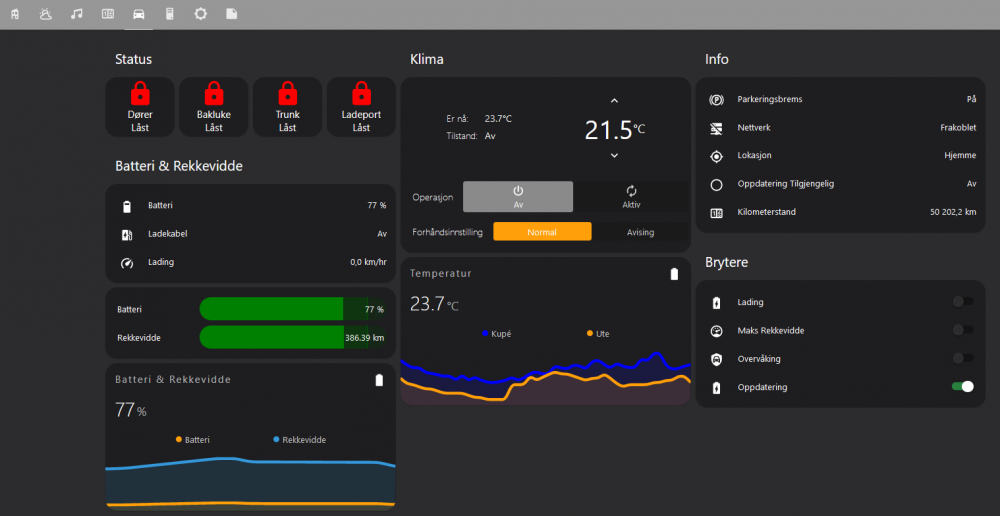
Task: Switch to the weather tab
Action: 45,14
